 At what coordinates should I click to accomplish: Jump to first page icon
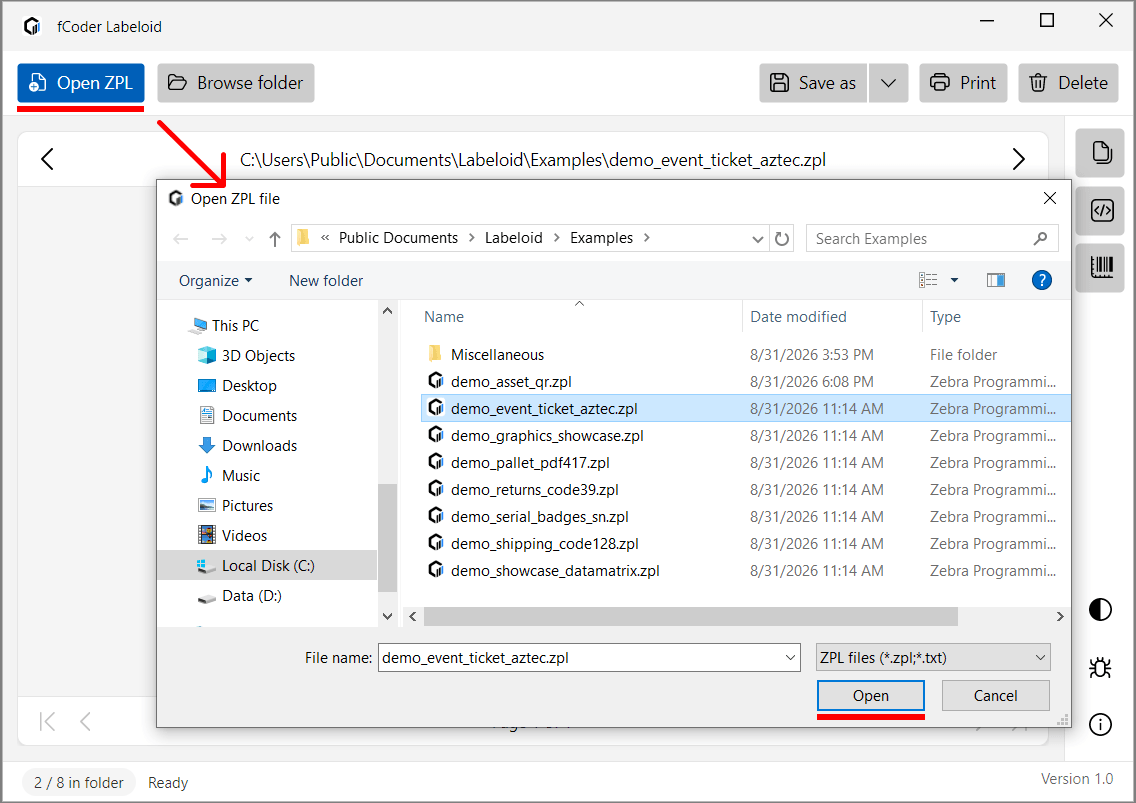[x=48, y=721]
